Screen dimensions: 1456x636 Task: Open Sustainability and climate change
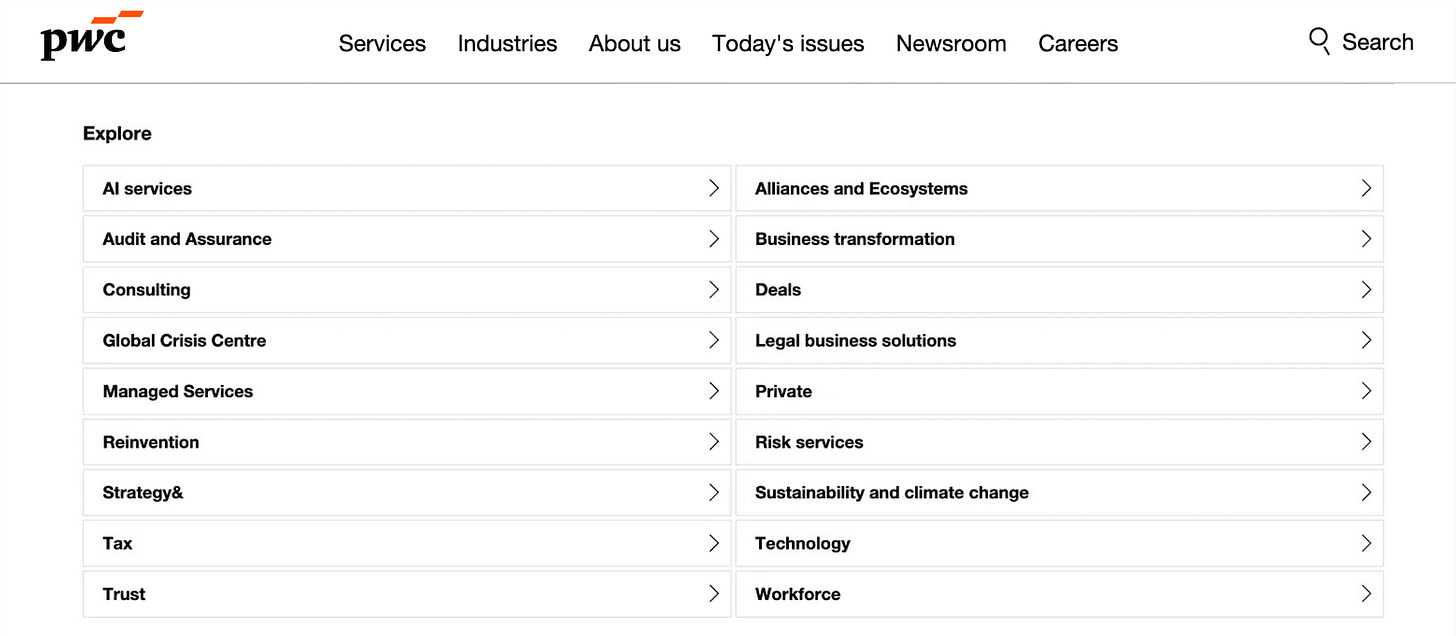(1059, 493)
